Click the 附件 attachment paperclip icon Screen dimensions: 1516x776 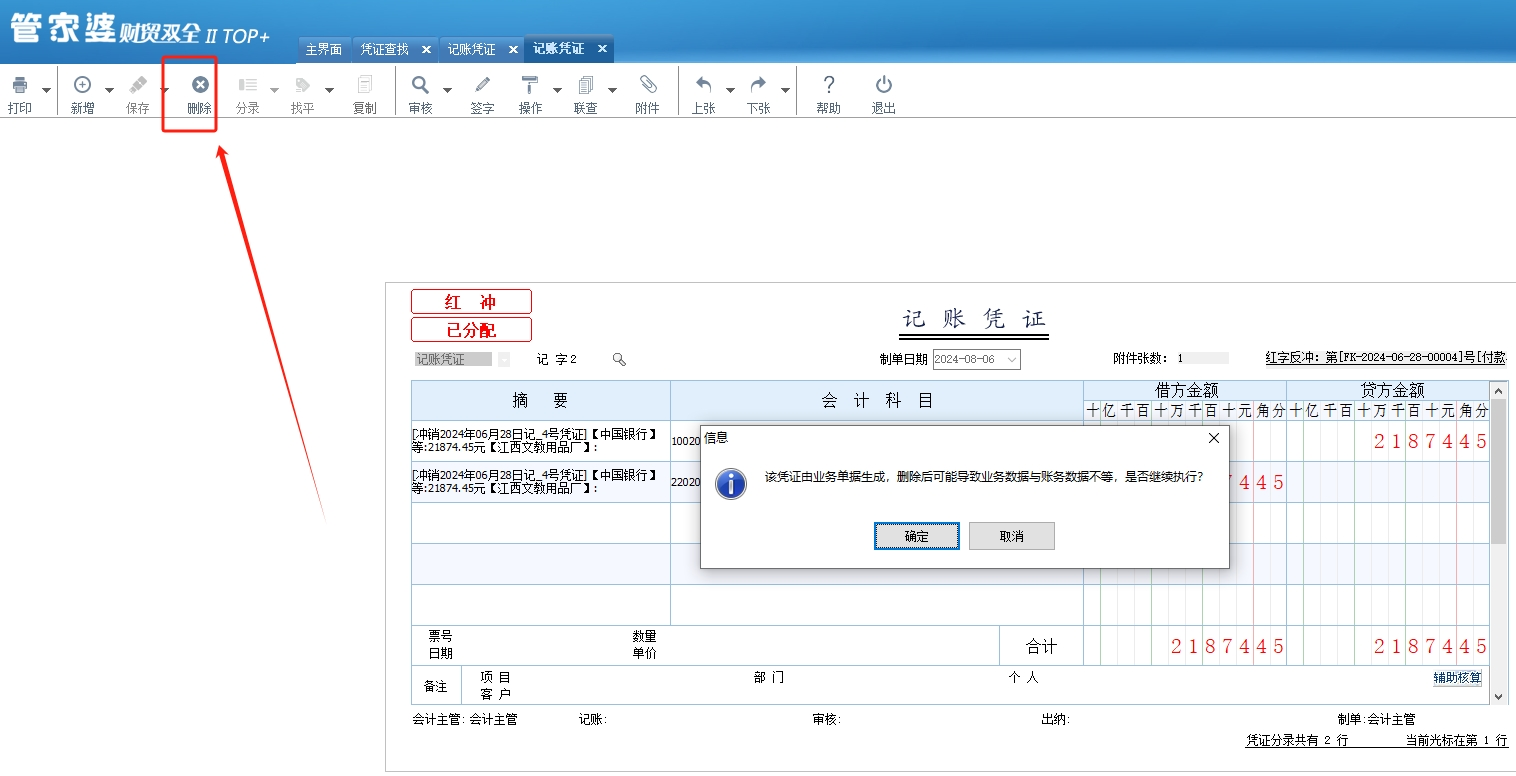[x=648, y=86]
